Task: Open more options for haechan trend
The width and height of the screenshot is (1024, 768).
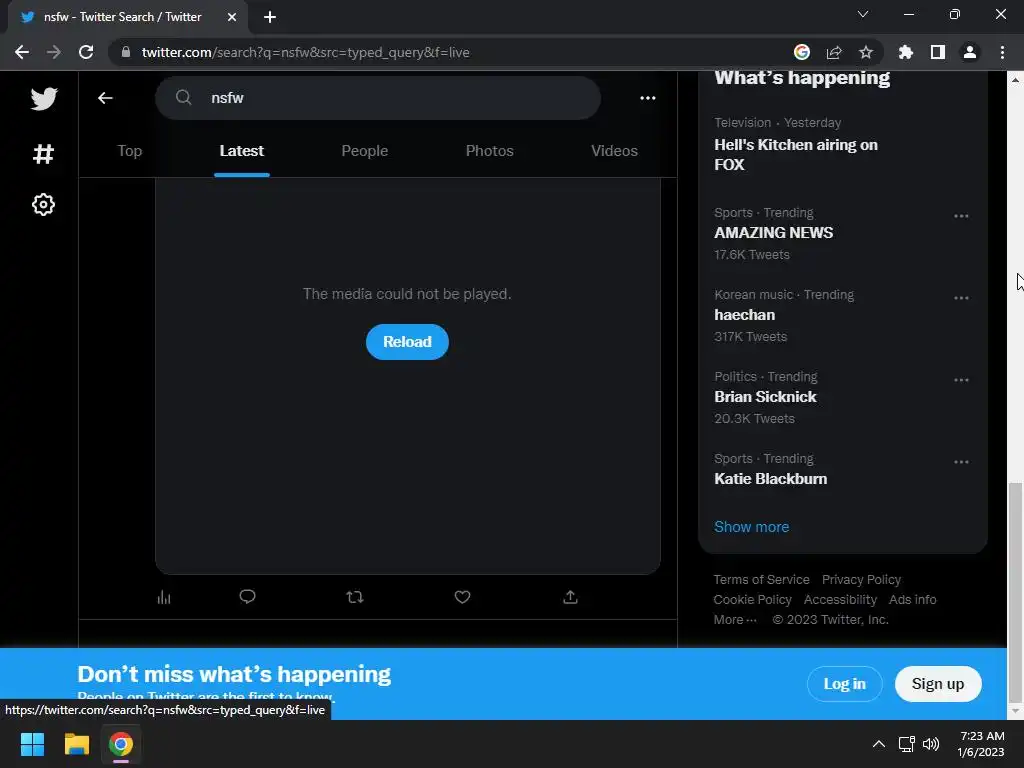Action: pos(961,298)
